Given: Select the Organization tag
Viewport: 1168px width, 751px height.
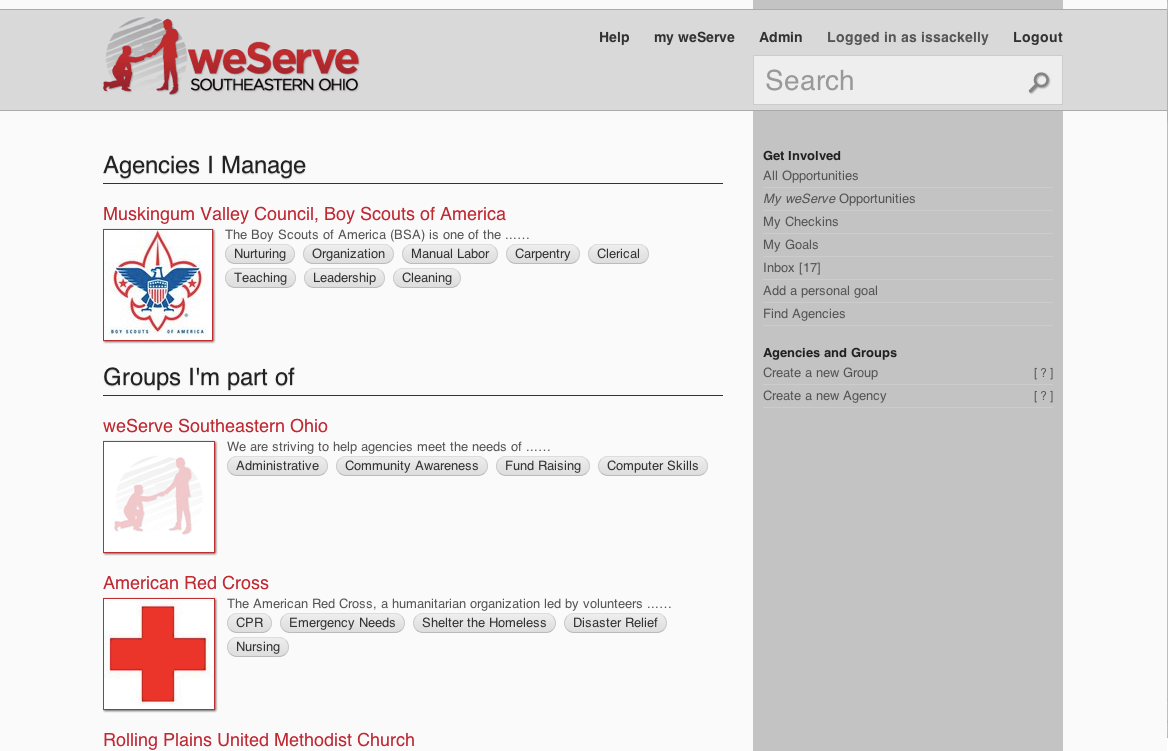Looking at the screenshot, I should pos(349,254).
